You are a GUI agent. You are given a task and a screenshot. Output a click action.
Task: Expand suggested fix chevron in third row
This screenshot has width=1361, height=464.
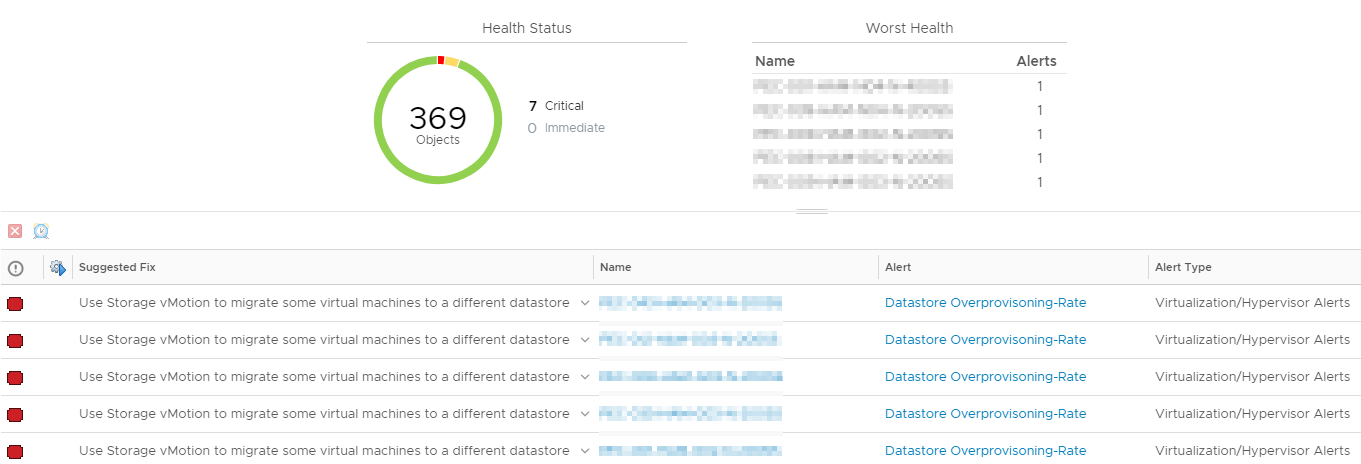tap(585, 377)
